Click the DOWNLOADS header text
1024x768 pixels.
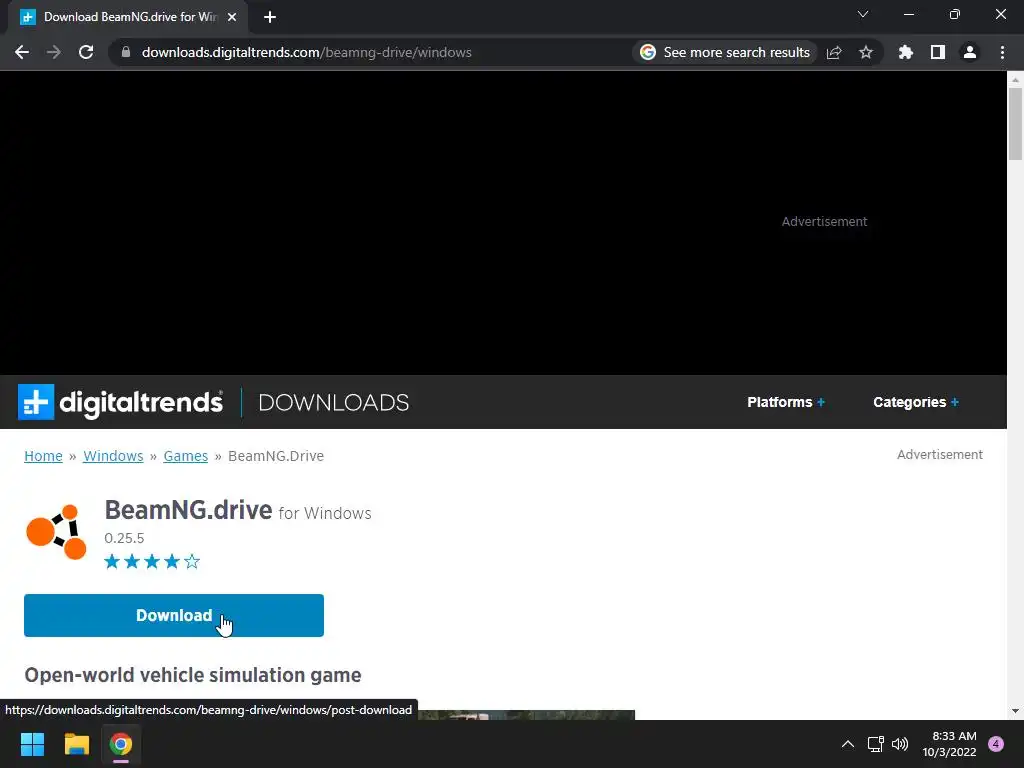click(334, 402)
